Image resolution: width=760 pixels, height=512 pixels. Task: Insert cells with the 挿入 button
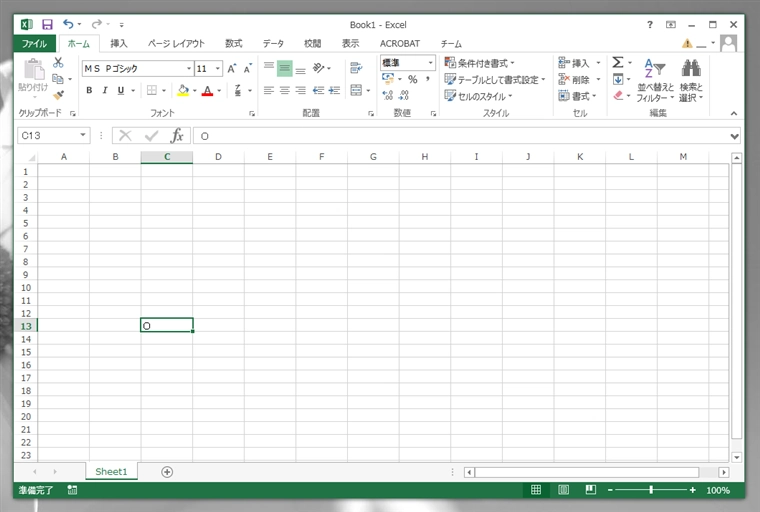(x=574, y=63)
